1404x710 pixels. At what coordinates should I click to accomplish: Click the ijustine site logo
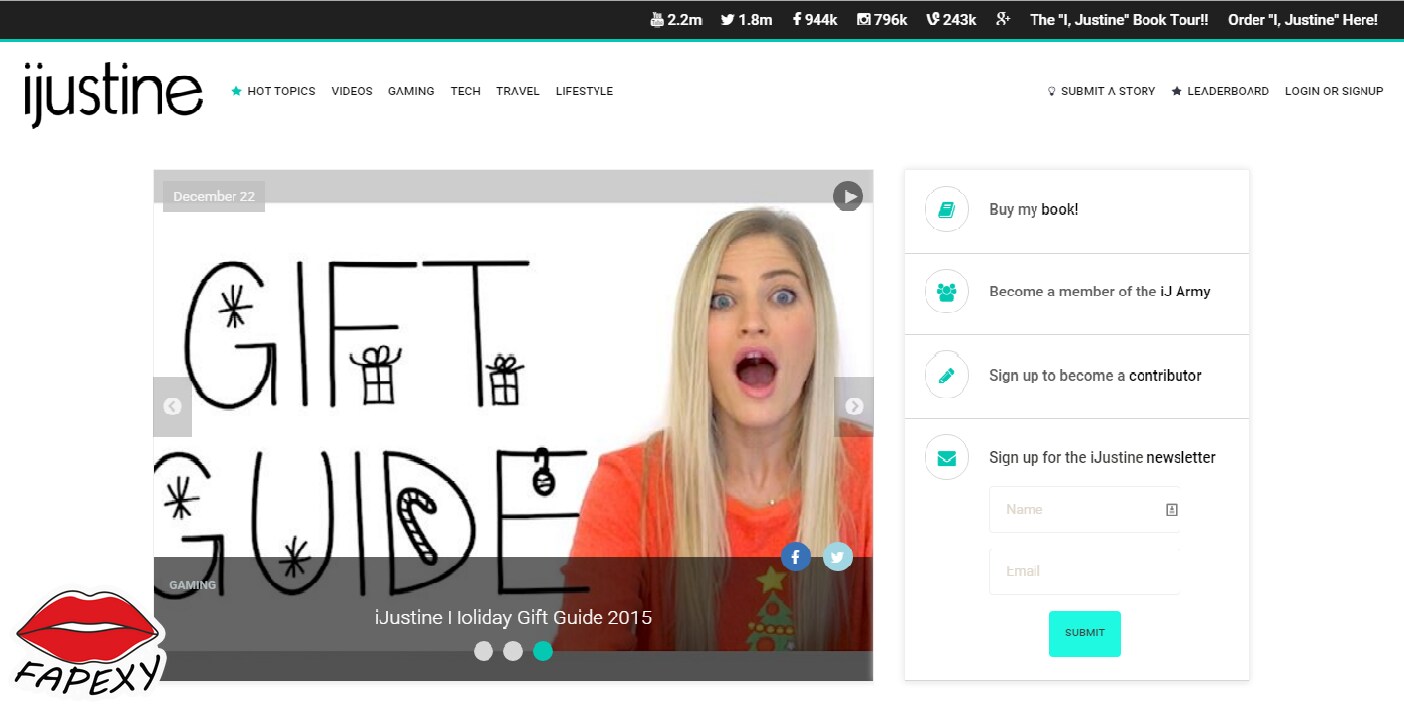click(113, 93)
